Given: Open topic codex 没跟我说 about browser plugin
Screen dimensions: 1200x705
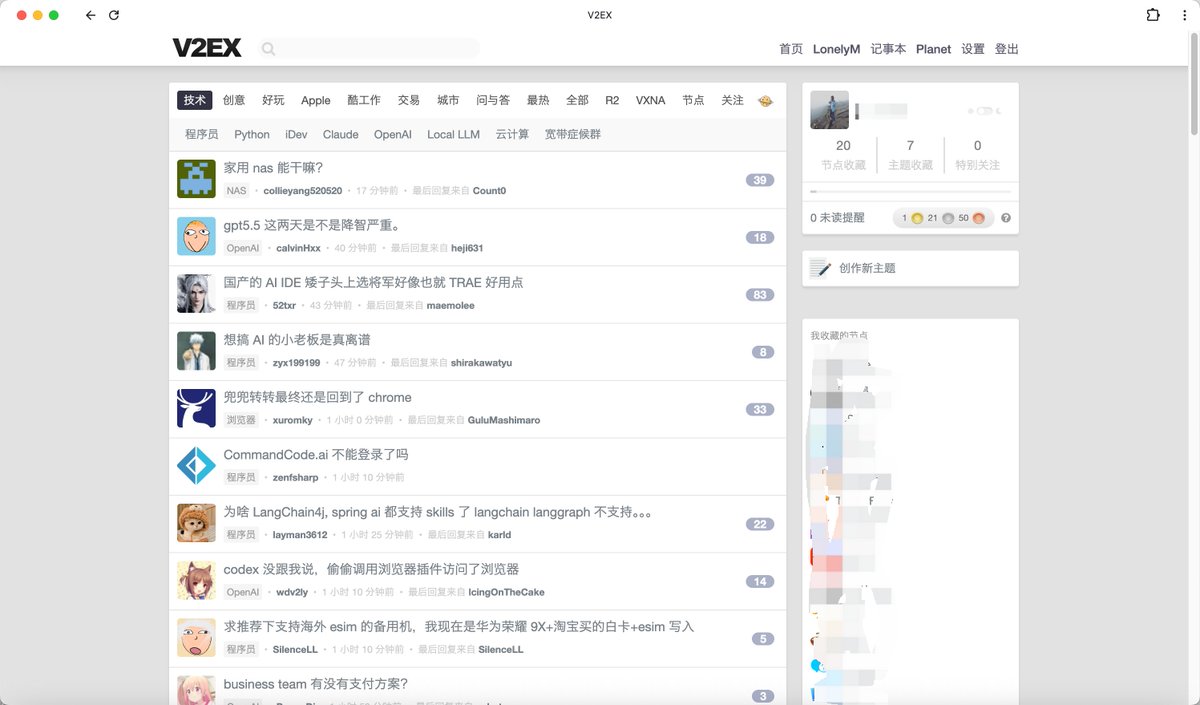Looking at the screenshot, I should pos(371,569).
